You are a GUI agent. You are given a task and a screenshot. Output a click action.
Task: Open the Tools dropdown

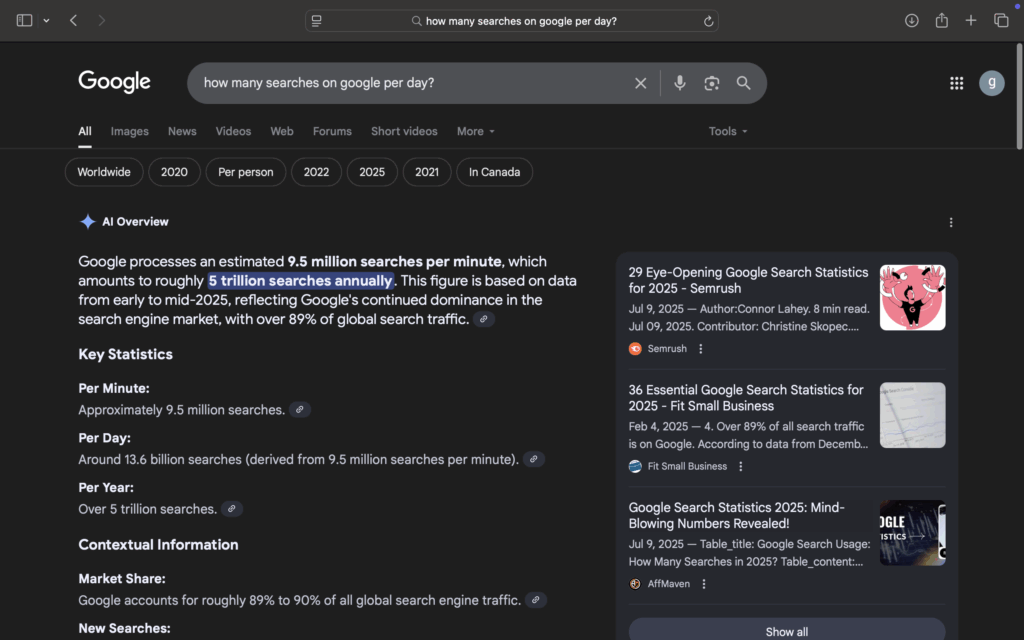click(728, 131)
